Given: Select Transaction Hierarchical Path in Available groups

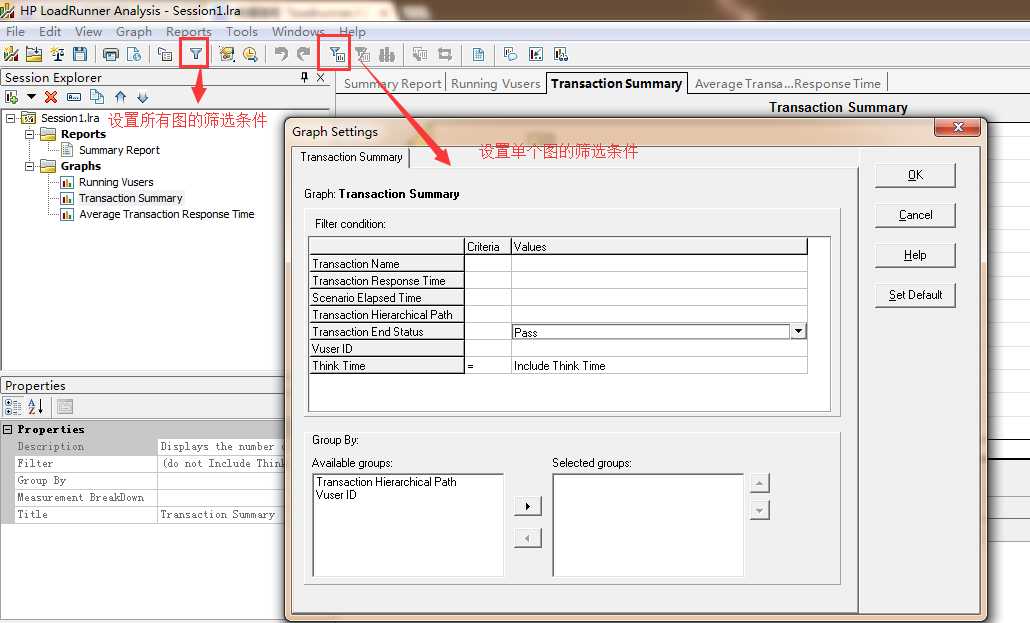Looking at the screenshot, I should point(386,482).
